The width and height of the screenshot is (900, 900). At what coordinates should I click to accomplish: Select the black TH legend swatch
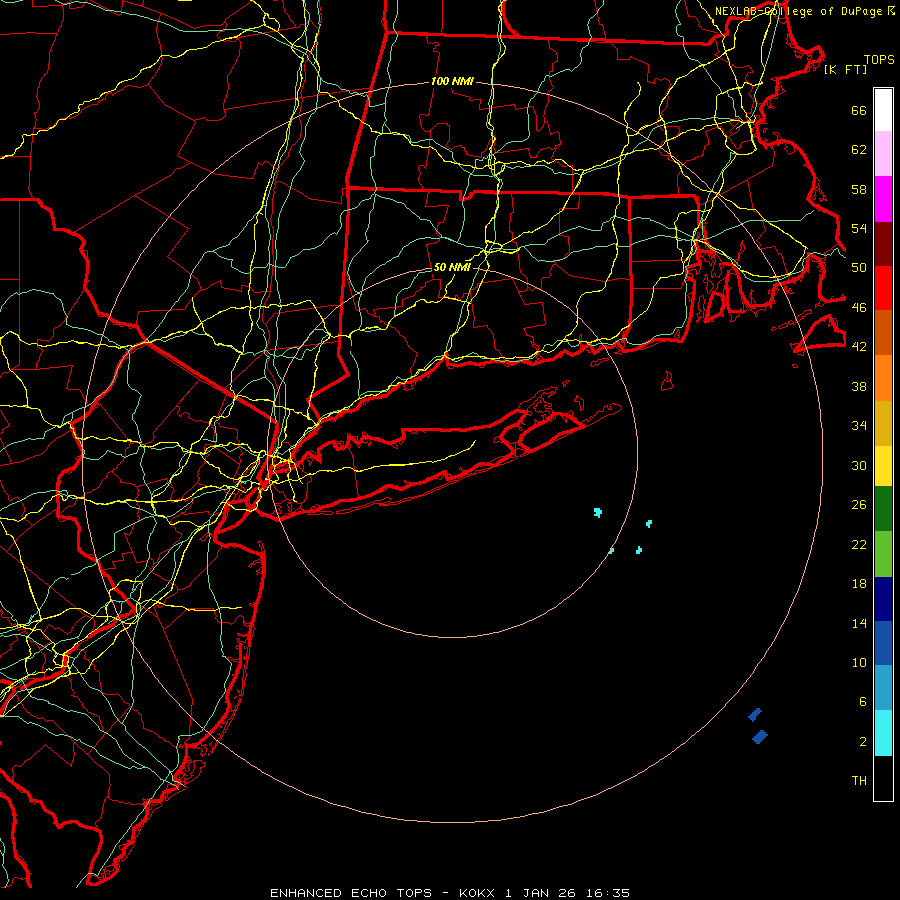click(883, 778)
